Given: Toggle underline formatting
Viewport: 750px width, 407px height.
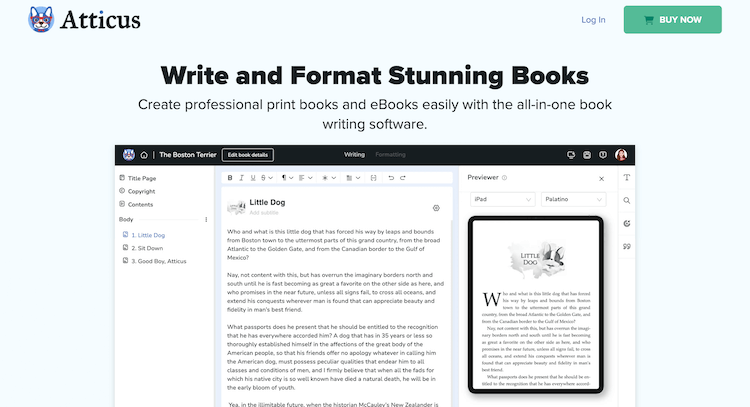Looking at the screenshot, I should pyautogui.click(x=253, y=178).
